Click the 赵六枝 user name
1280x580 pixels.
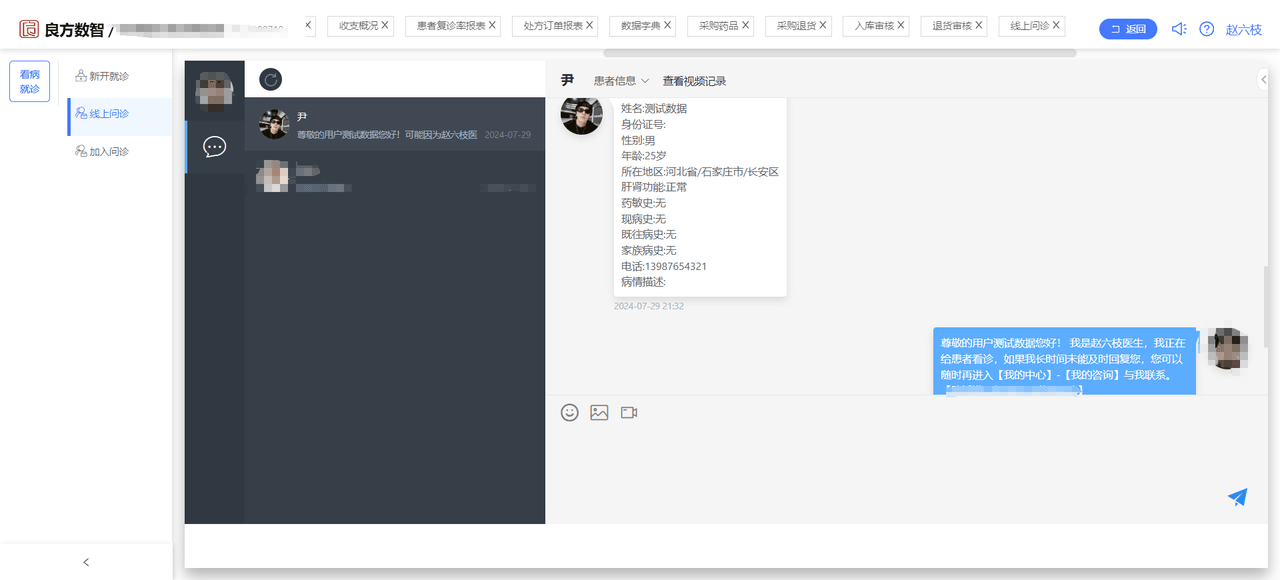coord(1244,30)
